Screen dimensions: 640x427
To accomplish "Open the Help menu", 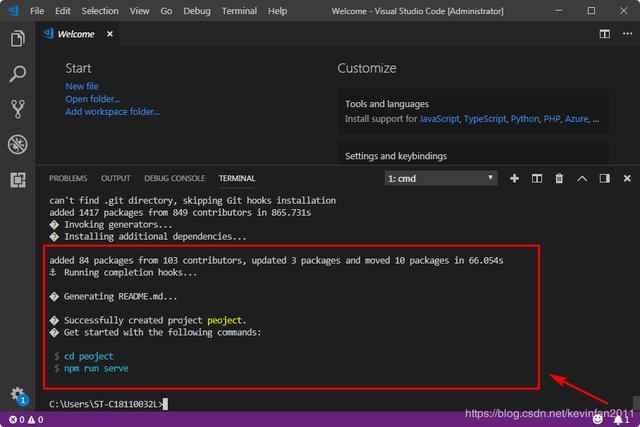I will click(278, 11).
